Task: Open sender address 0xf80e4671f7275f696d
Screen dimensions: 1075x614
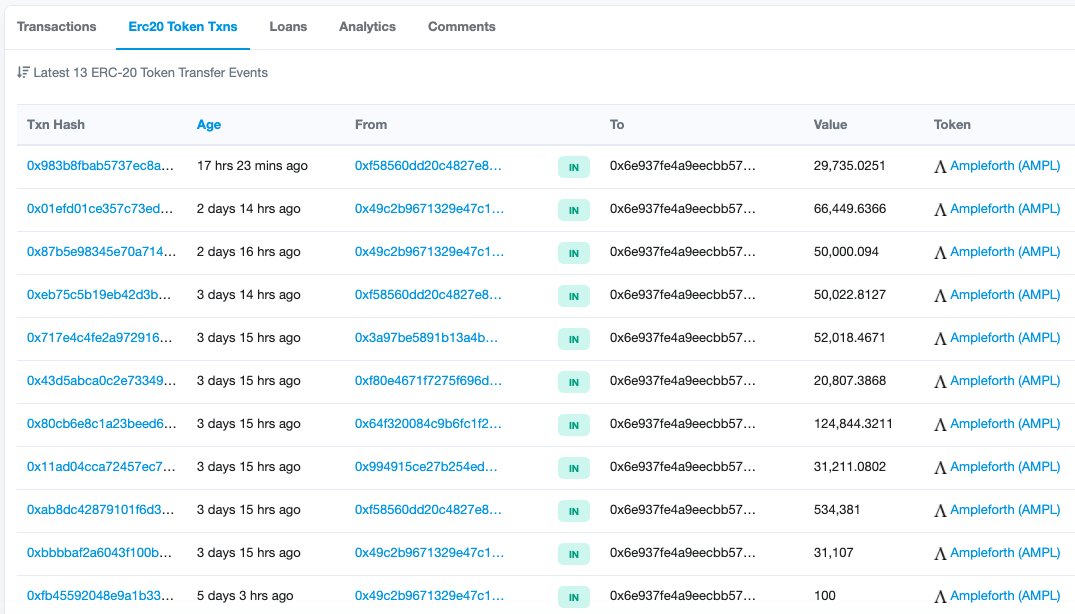Action: 428,381
